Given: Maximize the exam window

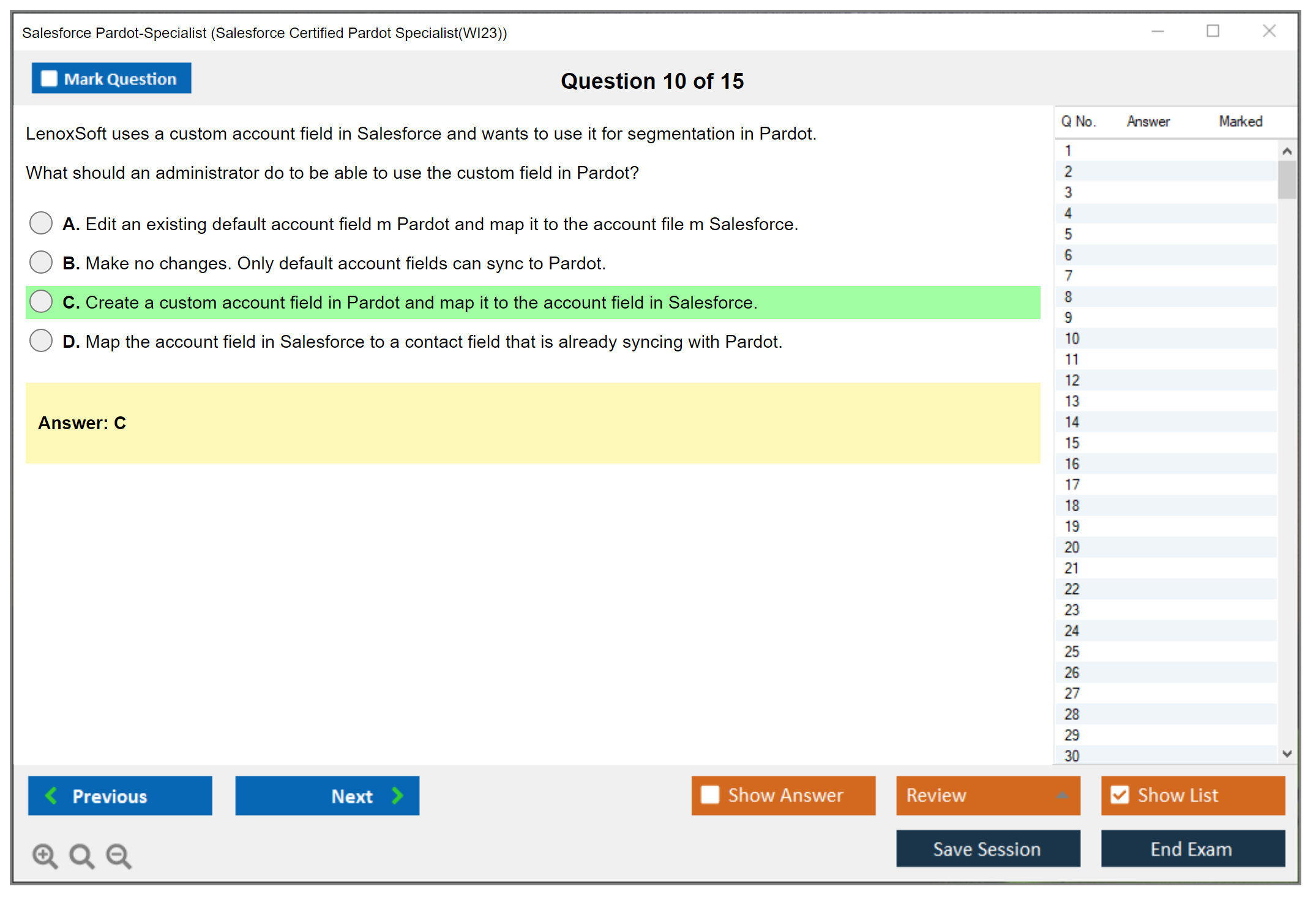Looking at the screenshot, I should [1213, 31].
